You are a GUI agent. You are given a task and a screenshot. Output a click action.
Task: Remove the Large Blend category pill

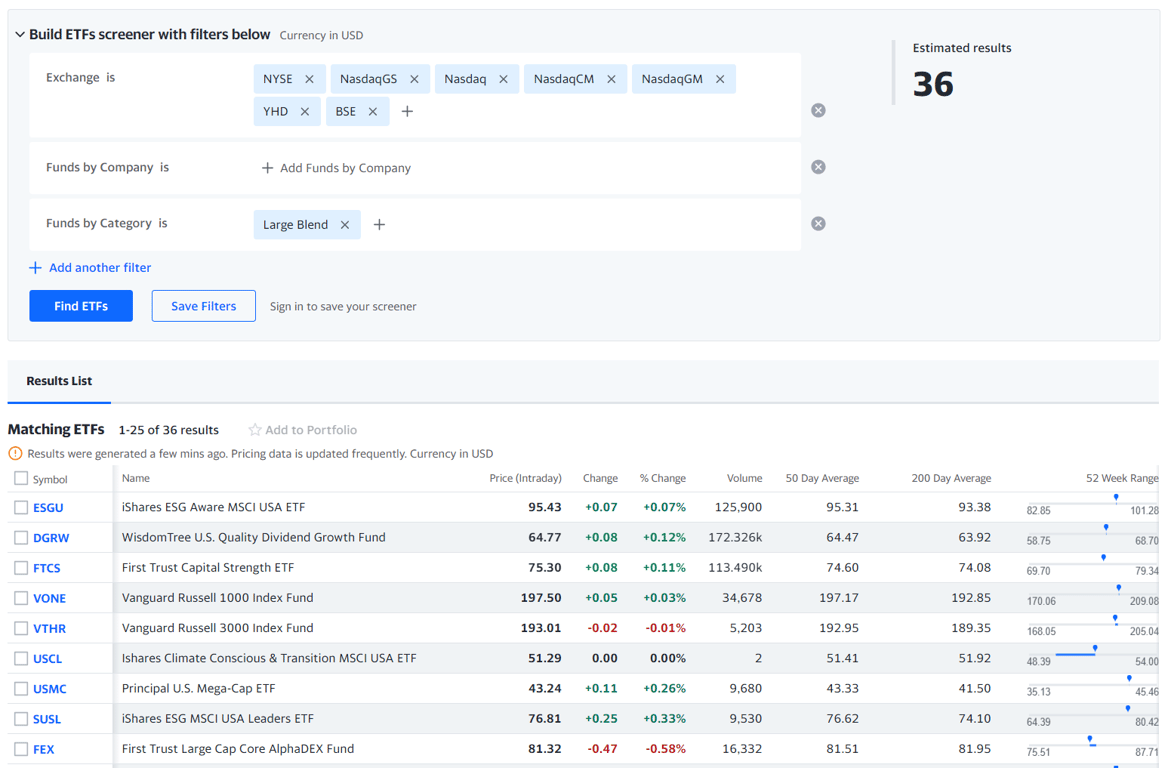tap(344, 224)
